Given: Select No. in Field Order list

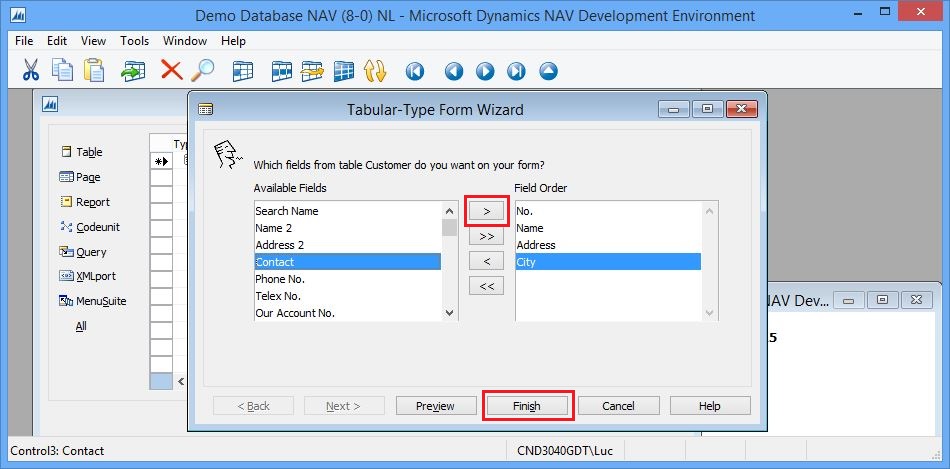Looking at the screenshot, I should [608, 211].
